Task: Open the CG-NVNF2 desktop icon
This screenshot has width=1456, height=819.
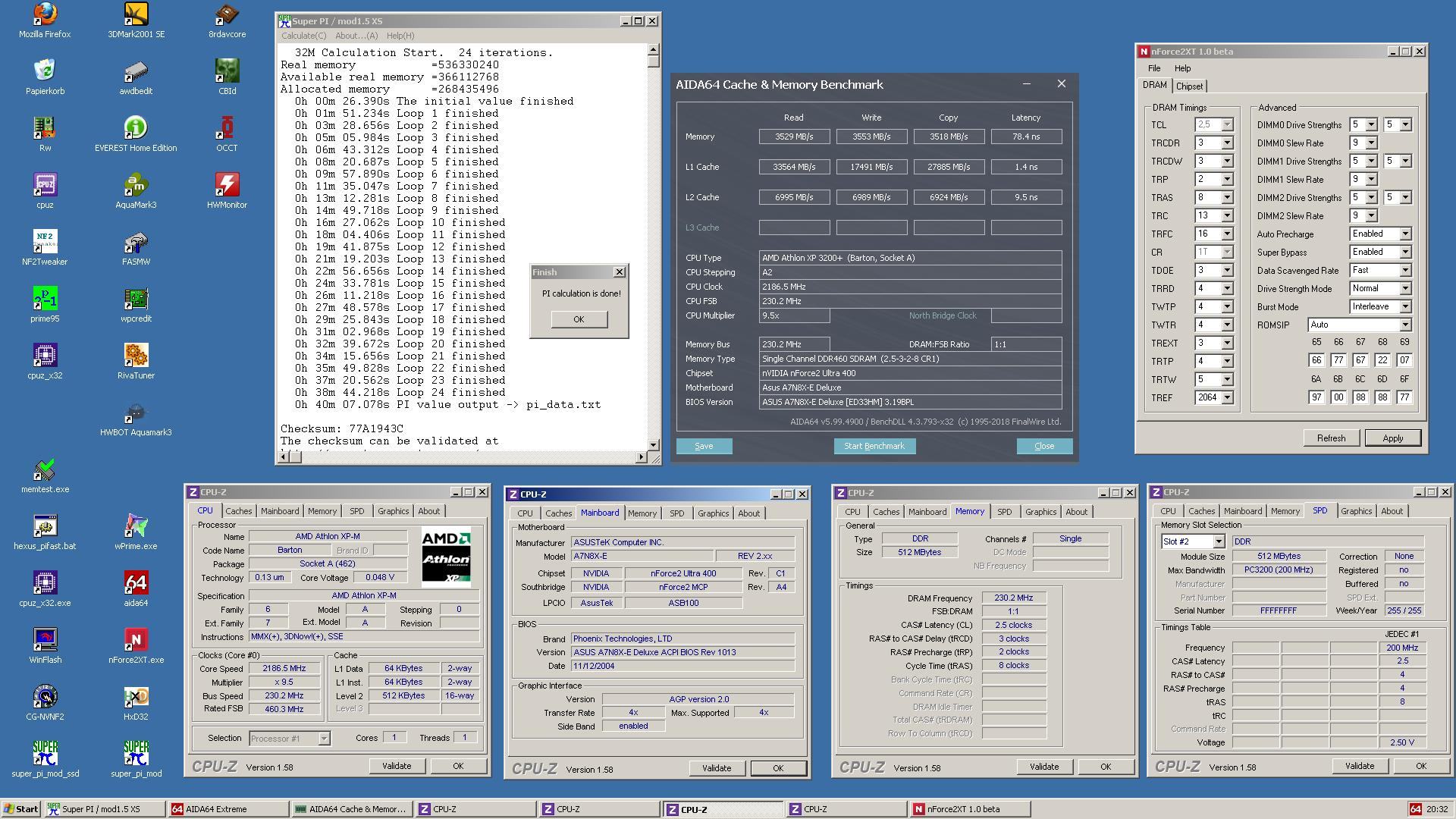Action: pyautogui.click(x=45, y=703)
